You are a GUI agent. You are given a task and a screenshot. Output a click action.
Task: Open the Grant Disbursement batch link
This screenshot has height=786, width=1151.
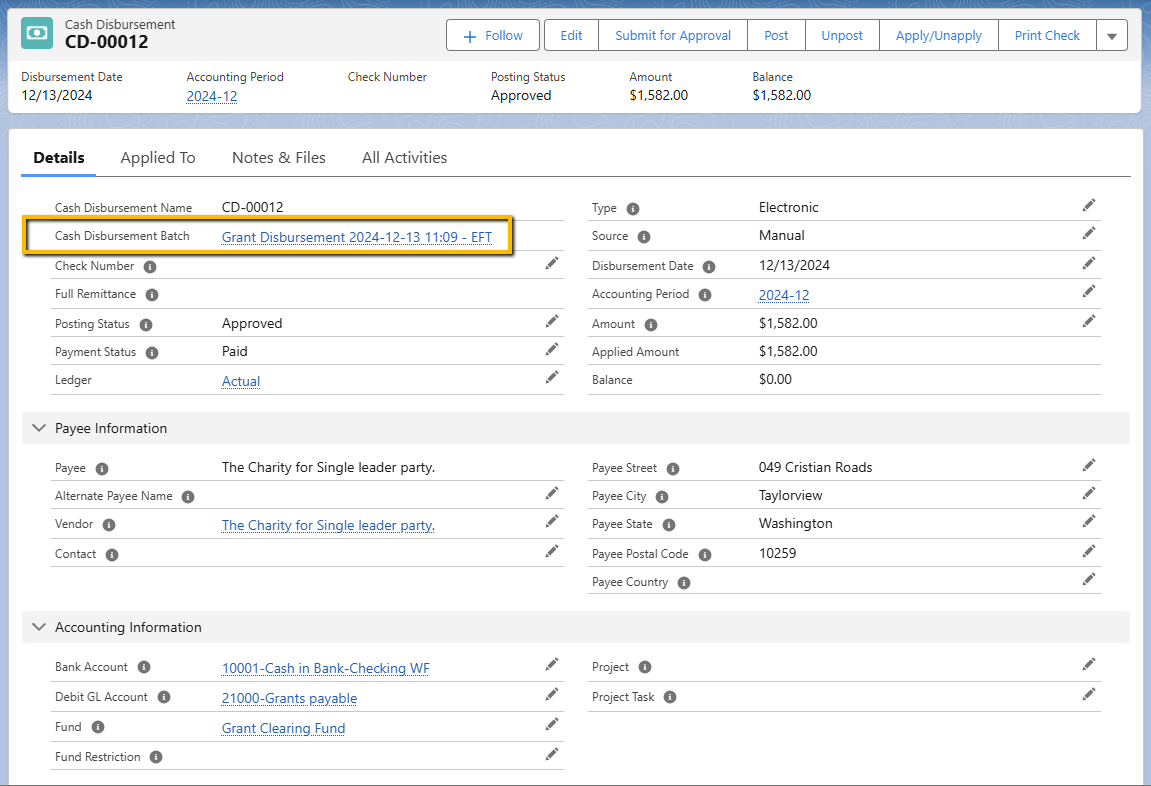coord(357,237)
